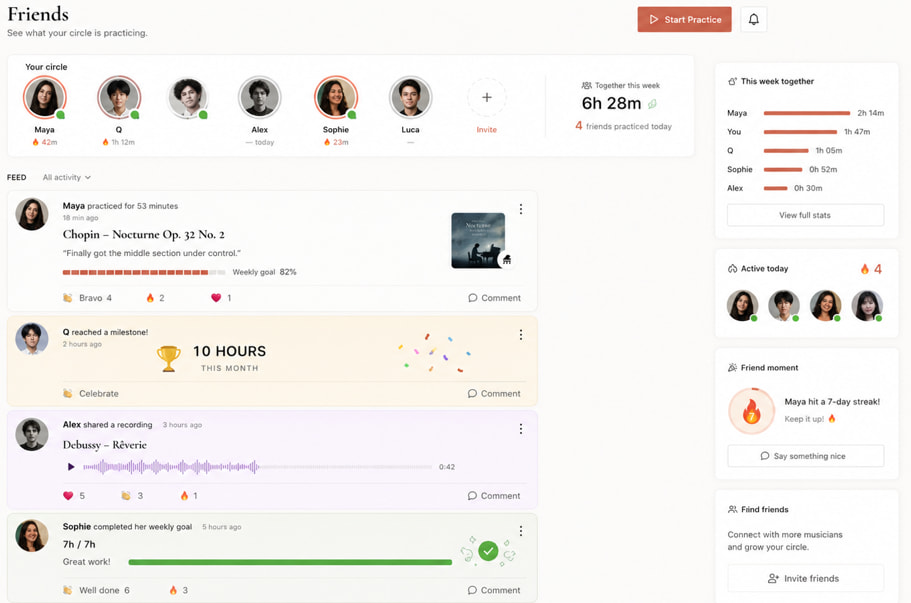
Task: React with heart on Maya's Chopin post
Action: [221, 297]
